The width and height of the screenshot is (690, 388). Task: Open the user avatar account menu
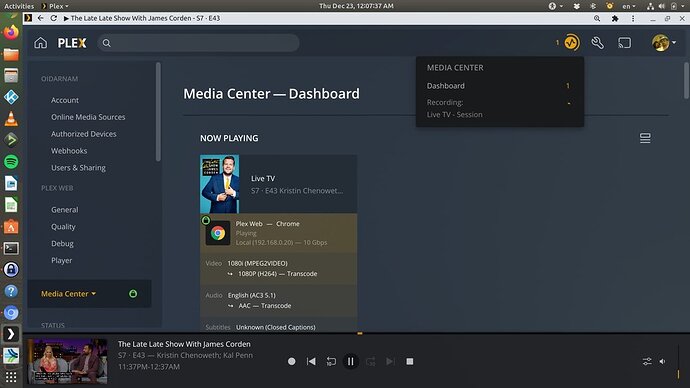(664, 43)
